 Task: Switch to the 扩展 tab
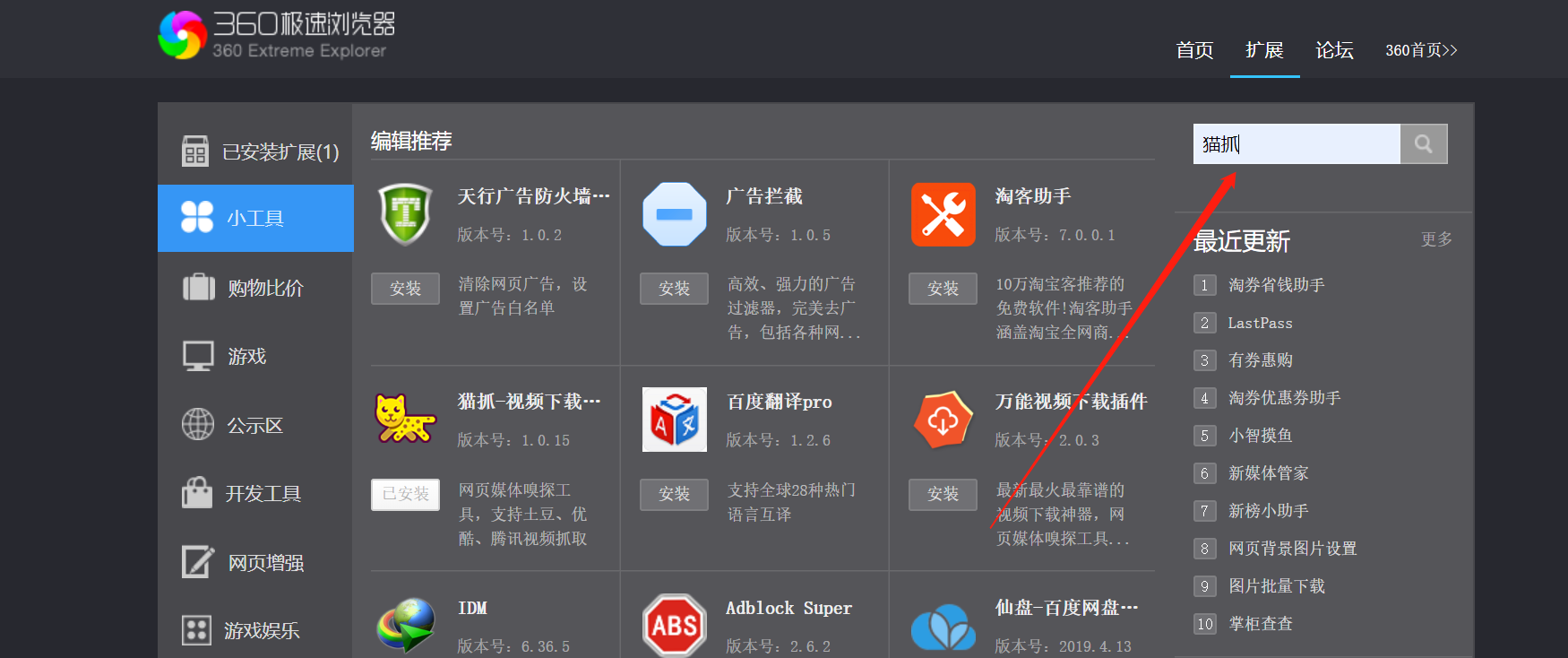click(1264, 50)
